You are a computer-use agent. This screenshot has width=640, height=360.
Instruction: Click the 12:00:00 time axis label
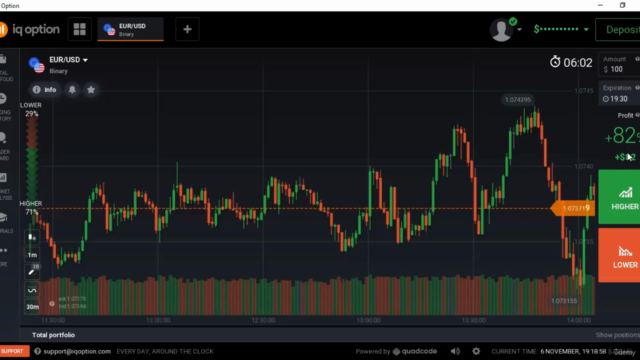point(158,320)
